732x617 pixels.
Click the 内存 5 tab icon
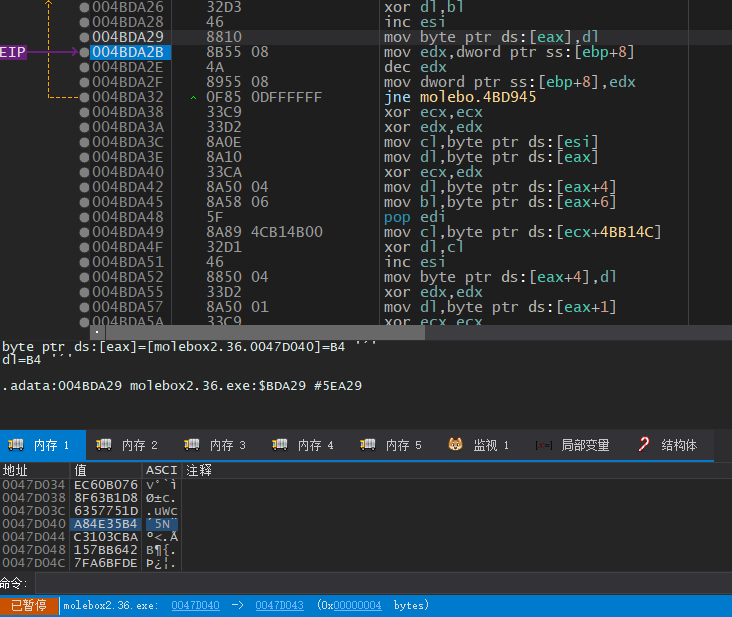pos(368,445)
